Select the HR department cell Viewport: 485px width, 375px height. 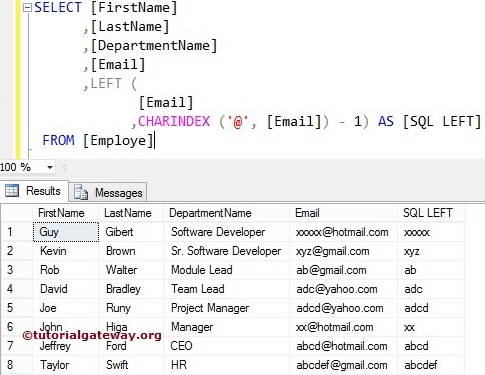point(227,365)
